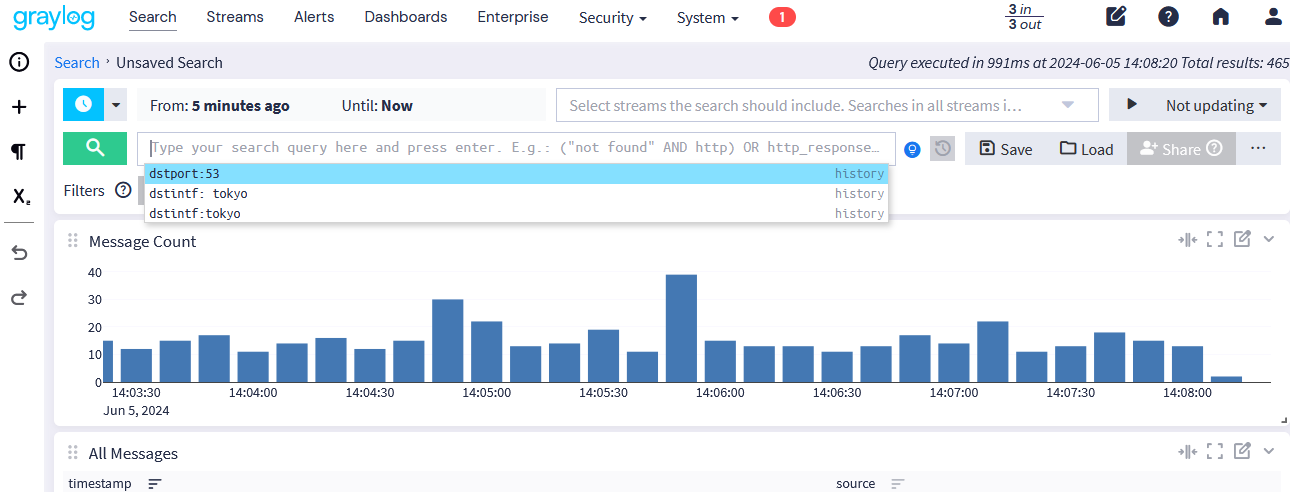Viewport: 1290px width, 492px height.
Task: Focus the search query input field
Action: click(516, 147)
